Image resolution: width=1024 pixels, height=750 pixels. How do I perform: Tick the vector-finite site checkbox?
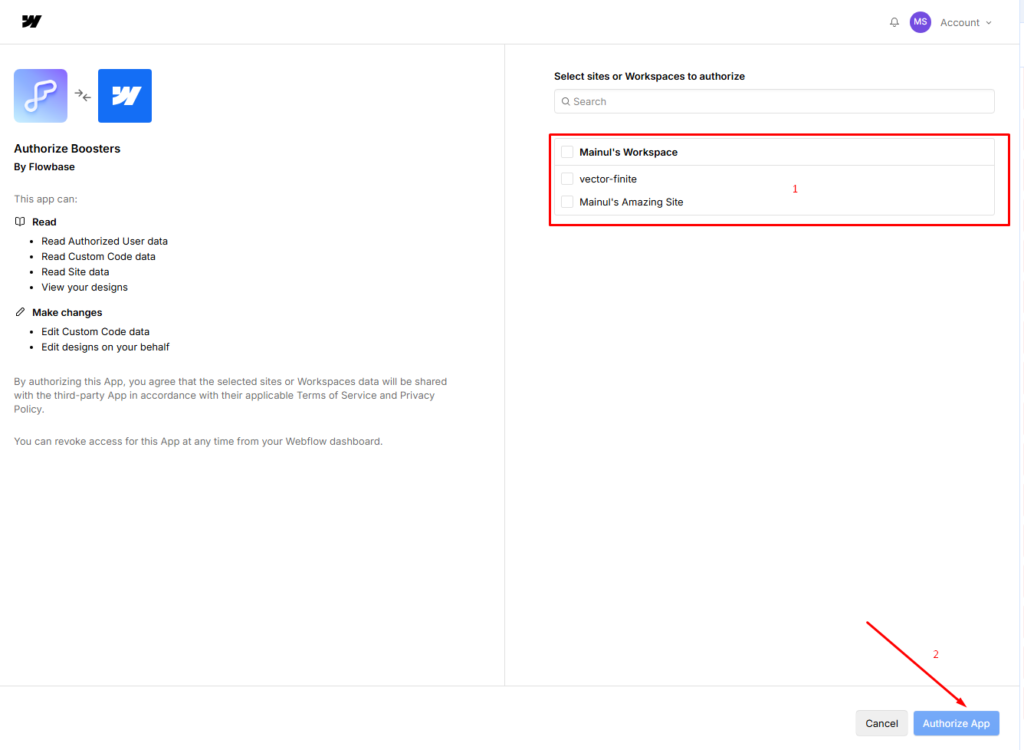[567, 179]
